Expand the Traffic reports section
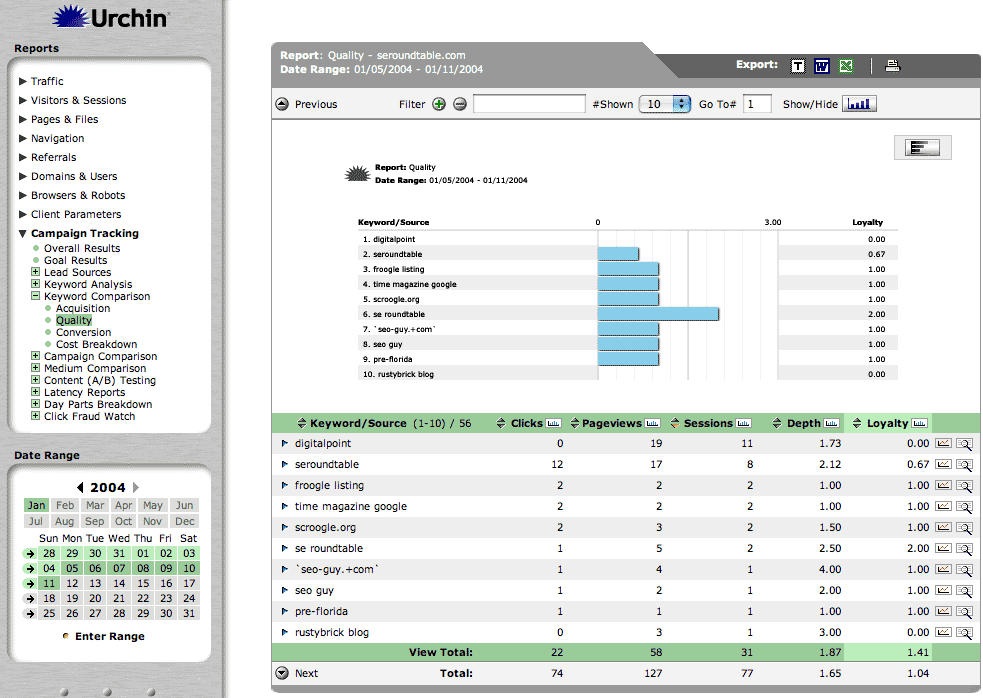The image size is (983, 698). point(23,81)
